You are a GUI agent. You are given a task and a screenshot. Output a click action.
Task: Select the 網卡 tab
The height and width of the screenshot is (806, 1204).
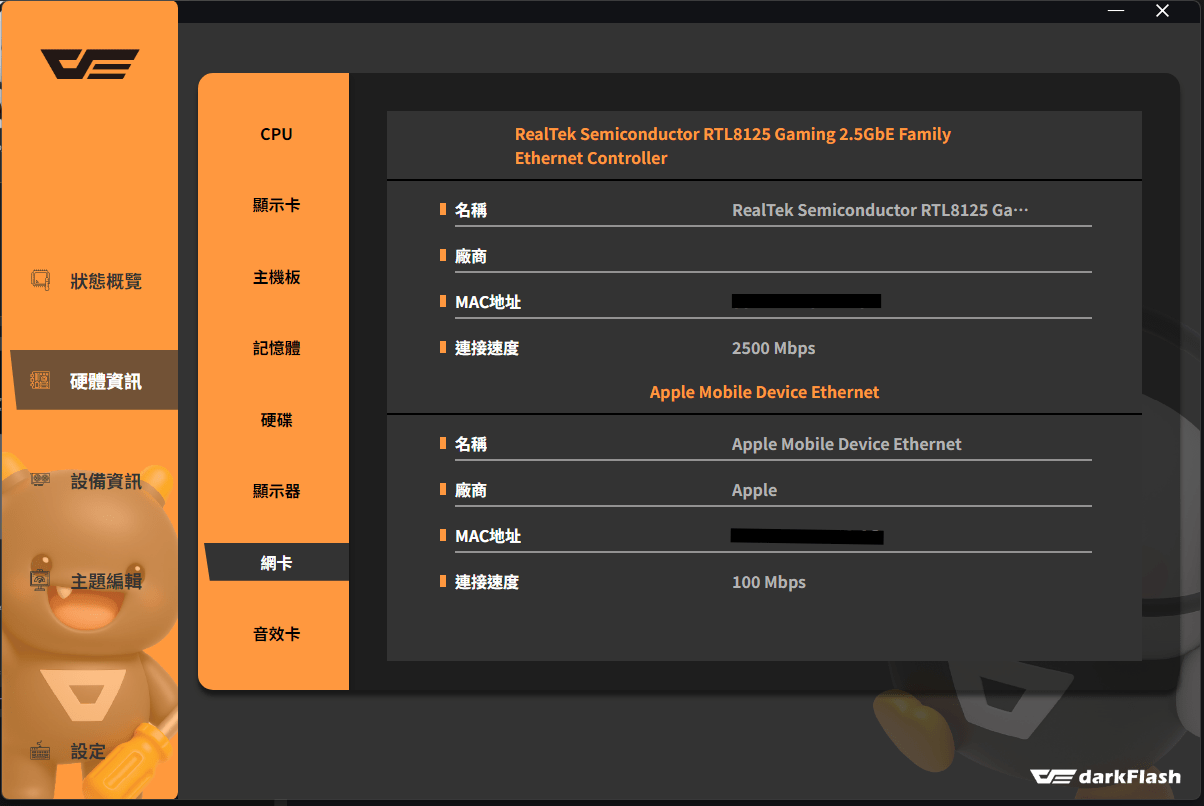click(x=276, y=563)
